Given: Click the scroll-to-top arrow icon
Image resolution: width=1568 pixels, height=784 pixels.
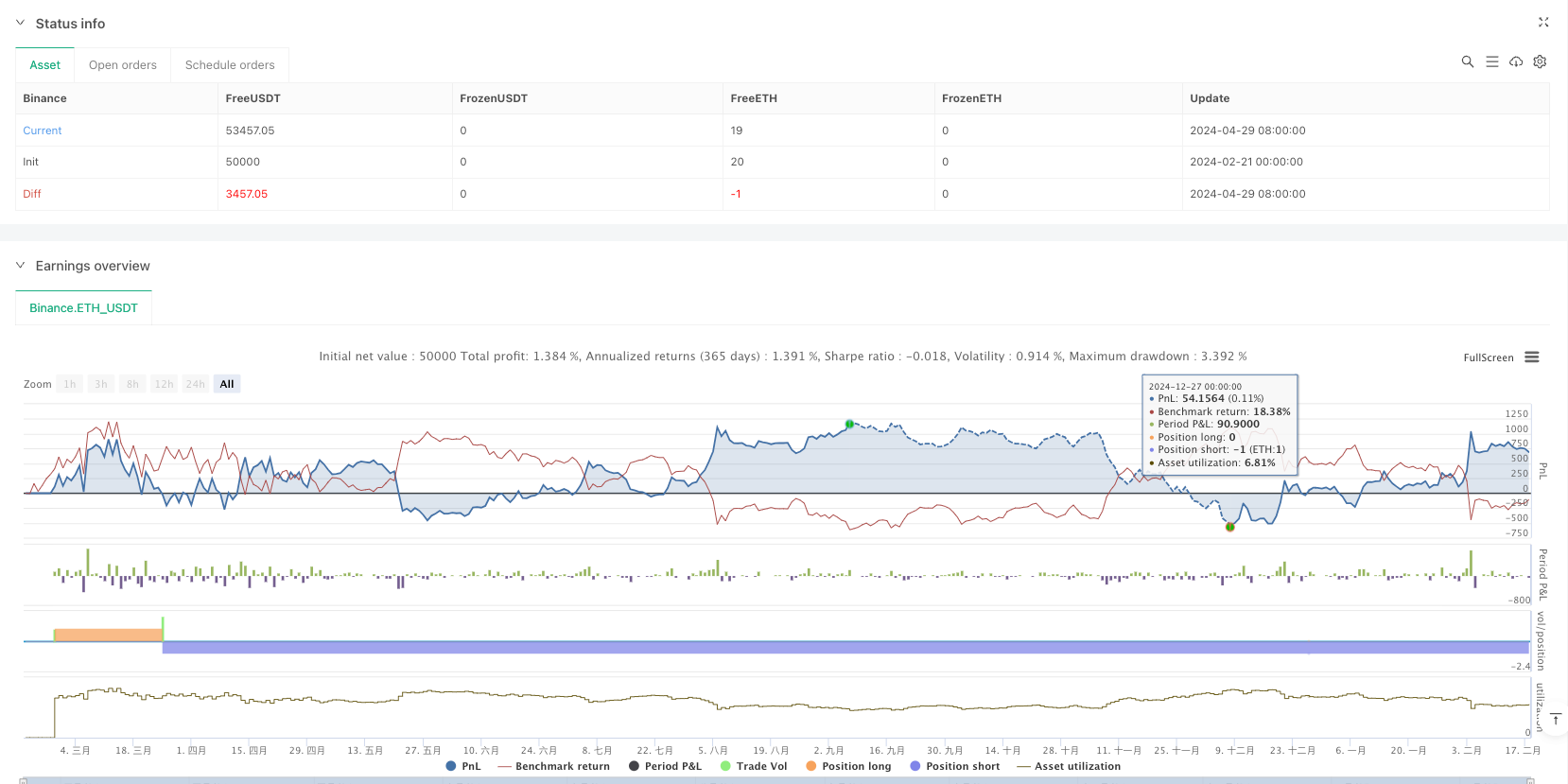Looking at the screenshot, I should (x=1555, y=720).
